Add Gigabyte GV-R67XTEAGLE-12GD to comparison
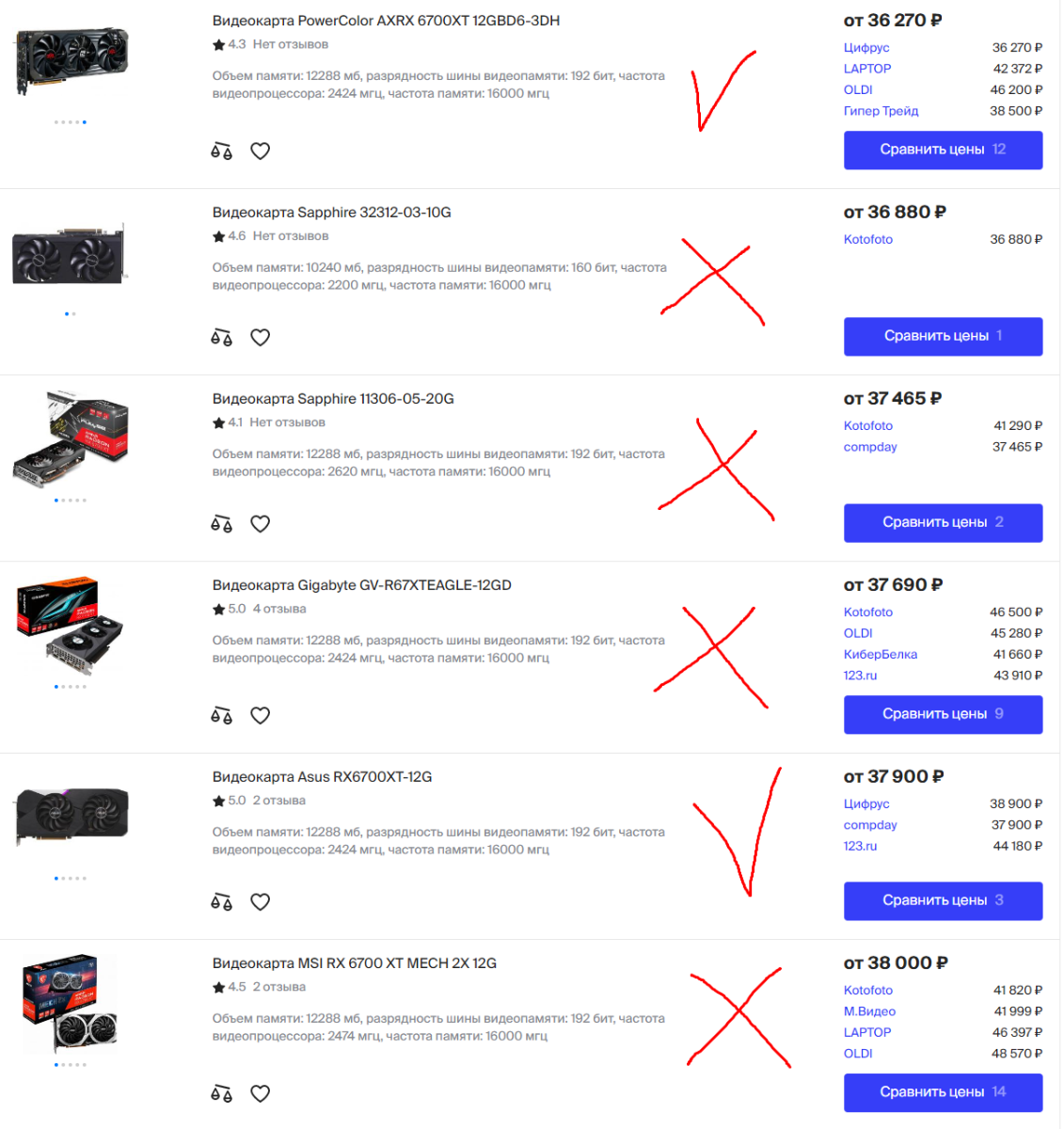 221,715
